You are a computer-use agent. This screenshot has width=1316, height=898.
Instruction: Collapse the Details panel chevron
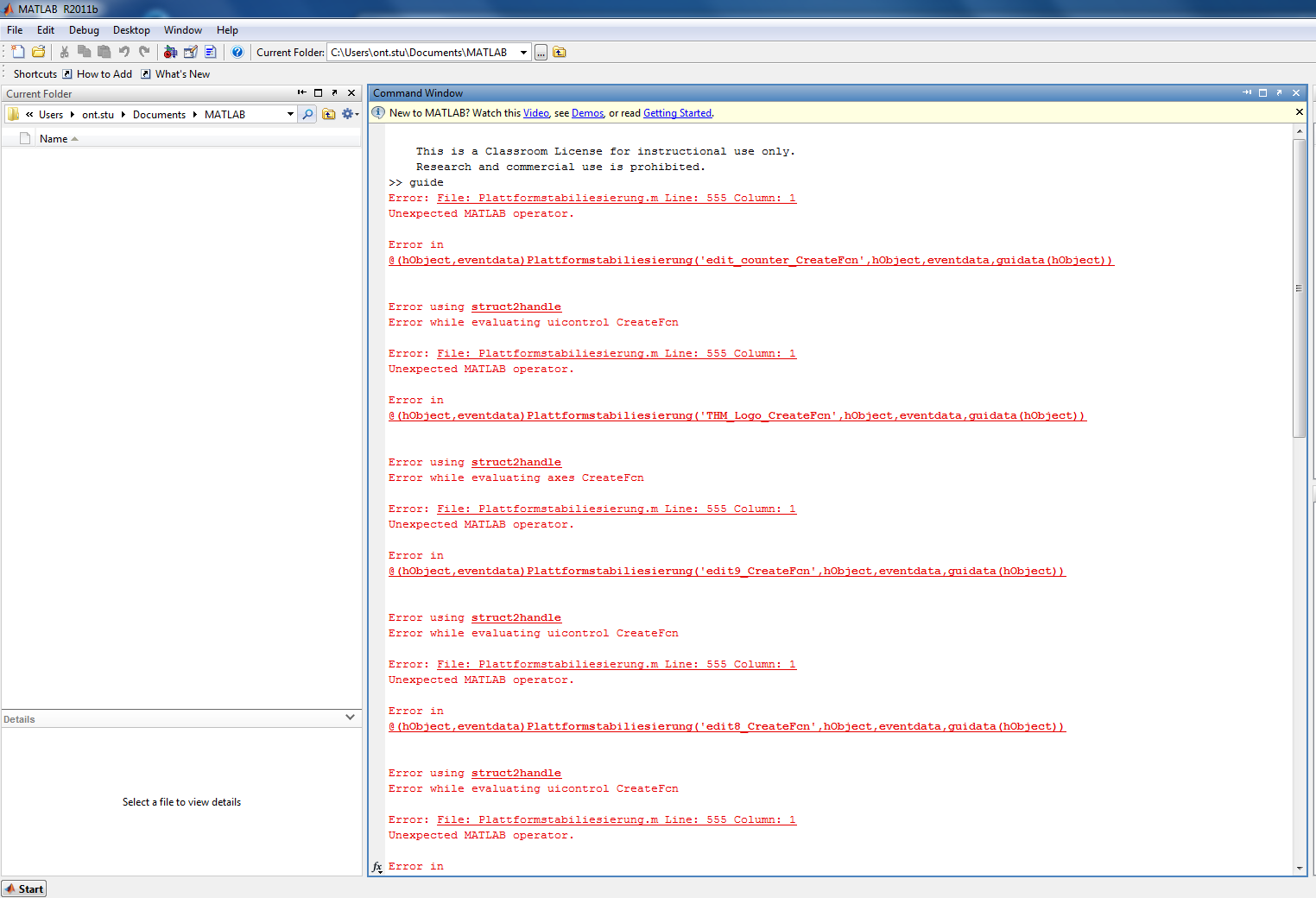pyautogui.click(x=350, y=718)
